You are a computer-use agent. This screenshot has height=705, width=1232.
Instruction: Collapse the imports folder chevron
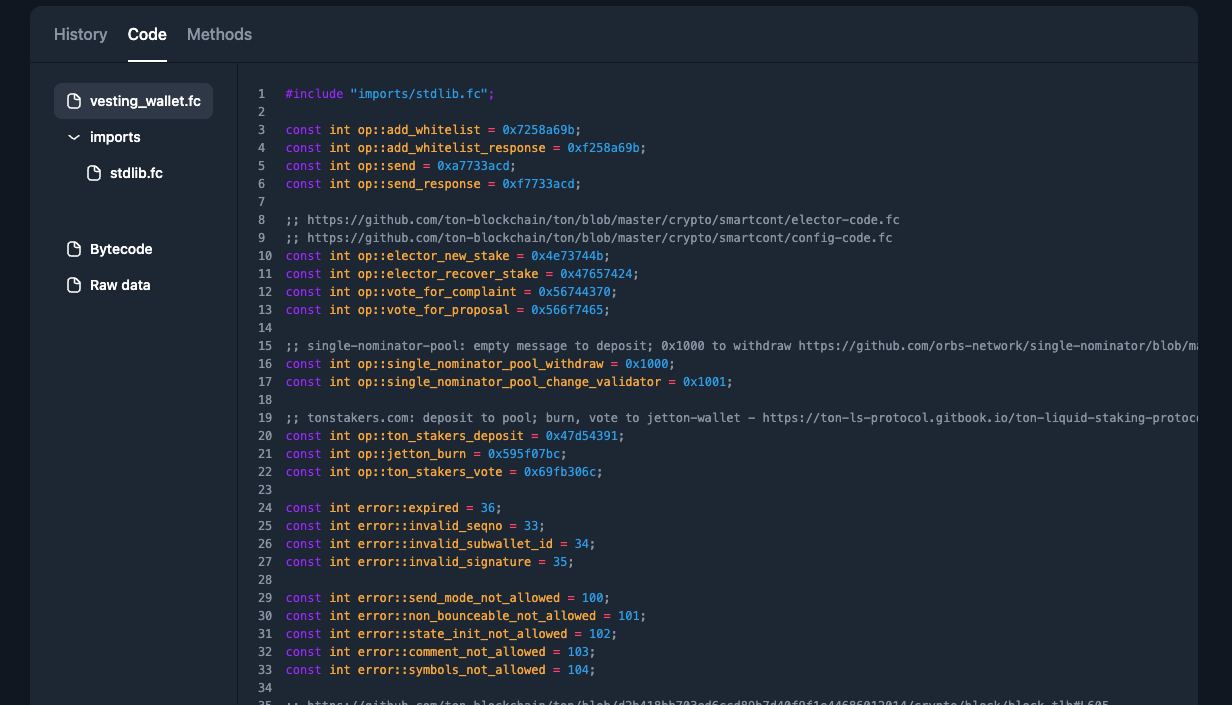click(74, 137)
